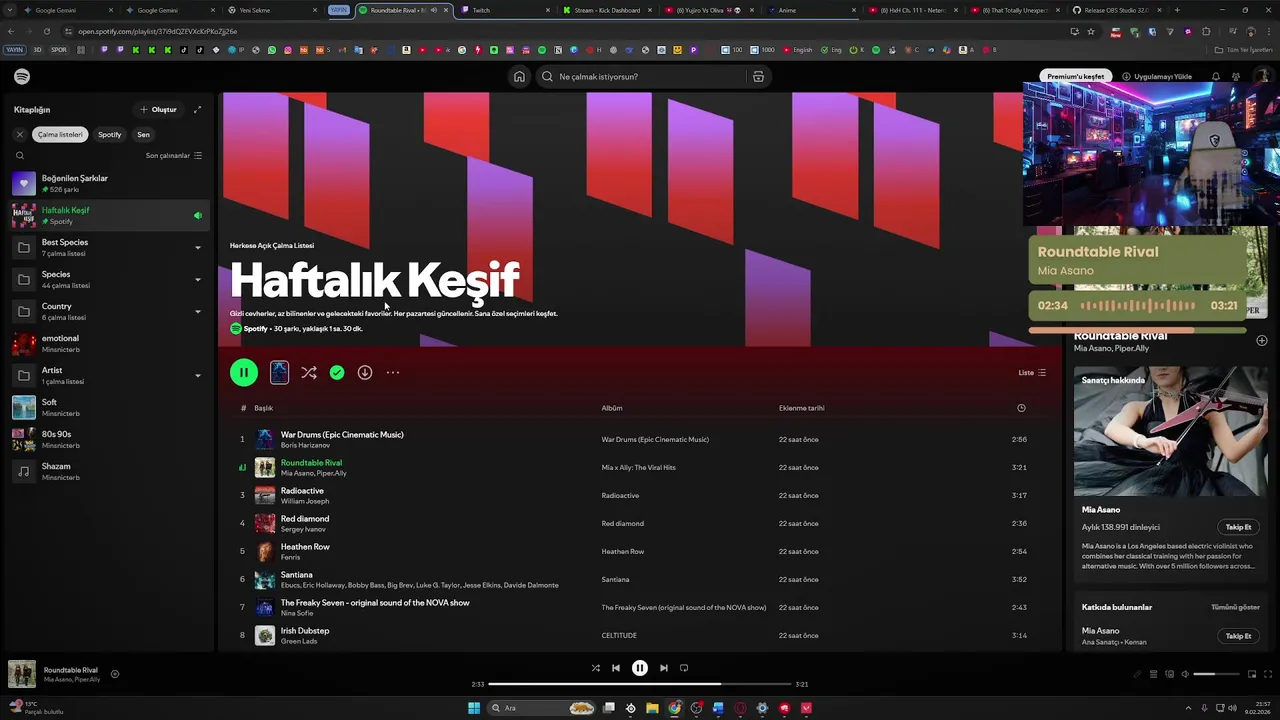Open the queue icon in player bar
The width and height of the screenshot is (1280, 720).
(1153, 674)
